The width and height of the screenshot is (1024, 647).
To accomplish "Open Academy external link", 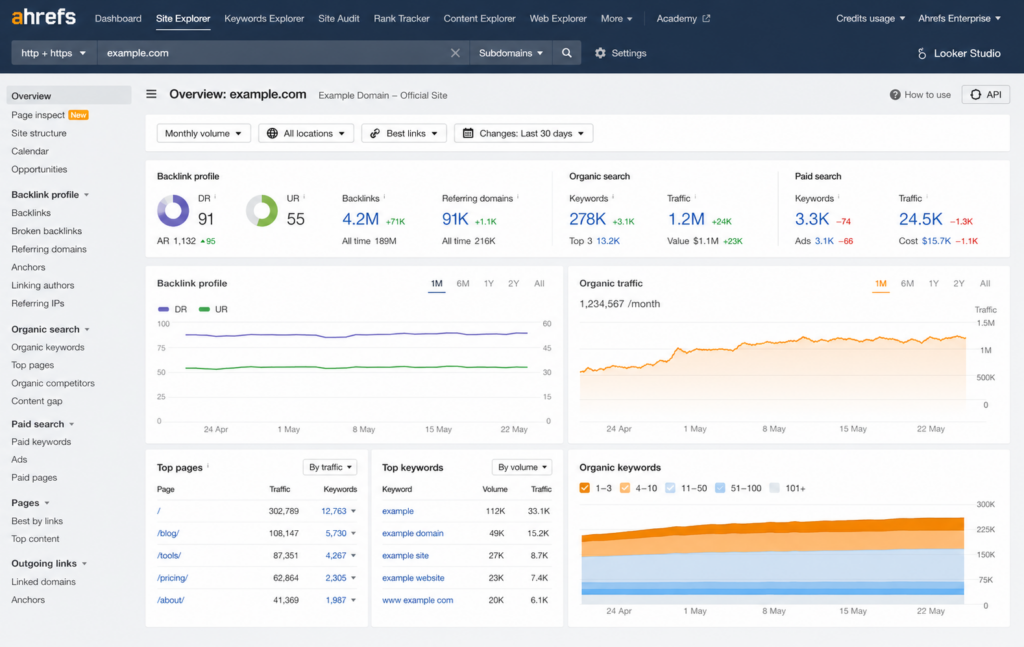I will (683, 18).
